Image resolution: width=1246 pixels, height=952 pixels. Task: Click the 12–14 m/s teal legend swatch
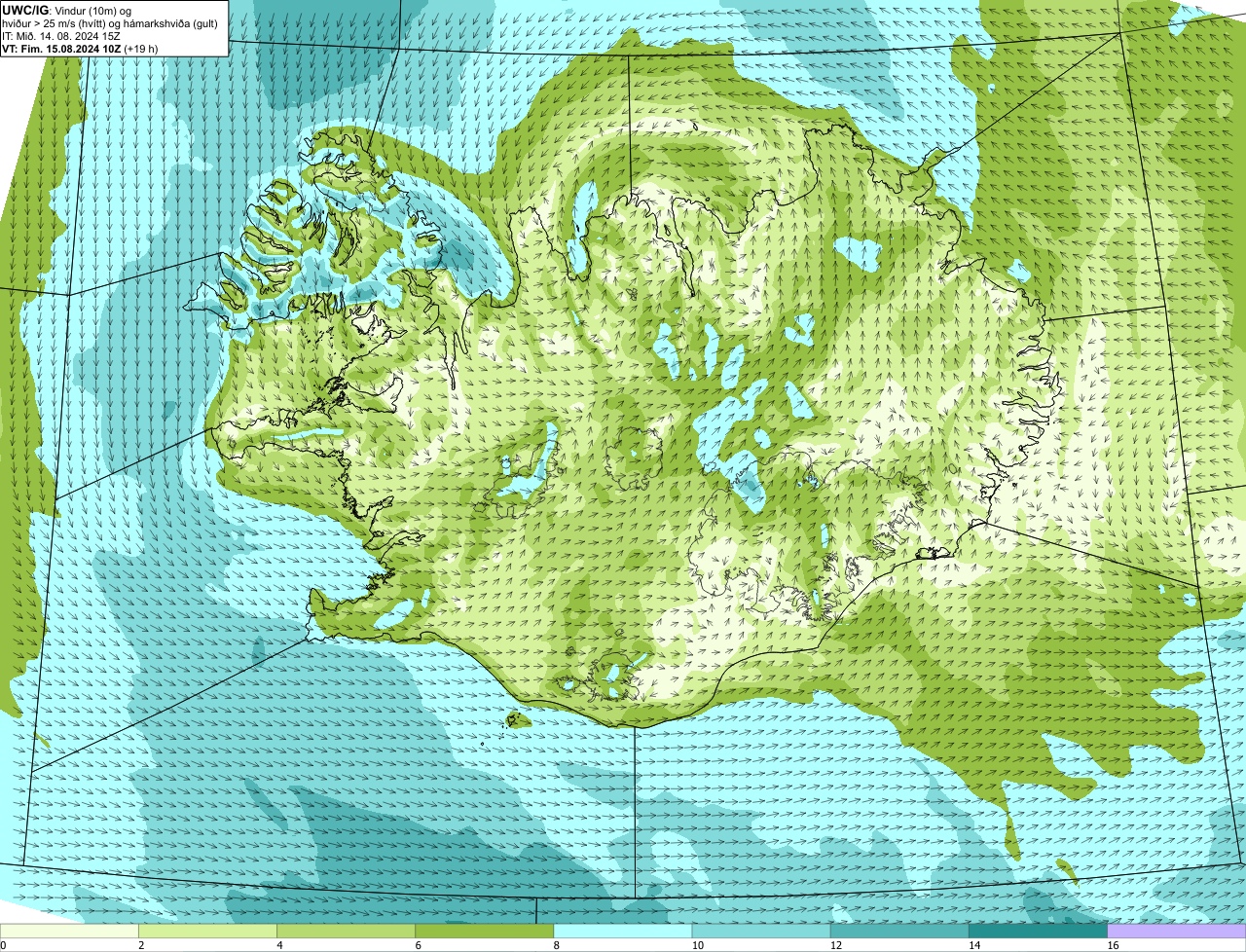[x=899, y=932]
